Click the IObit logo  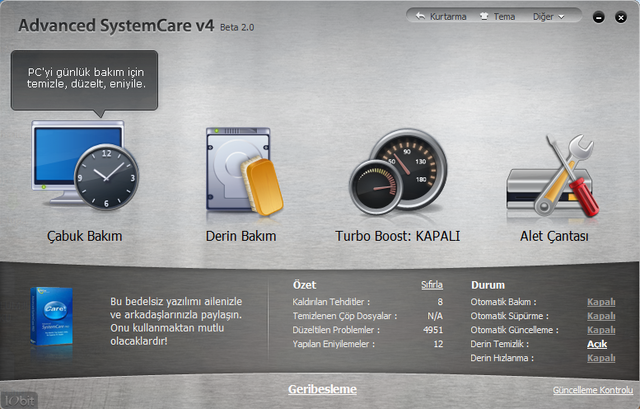(19, 400)
